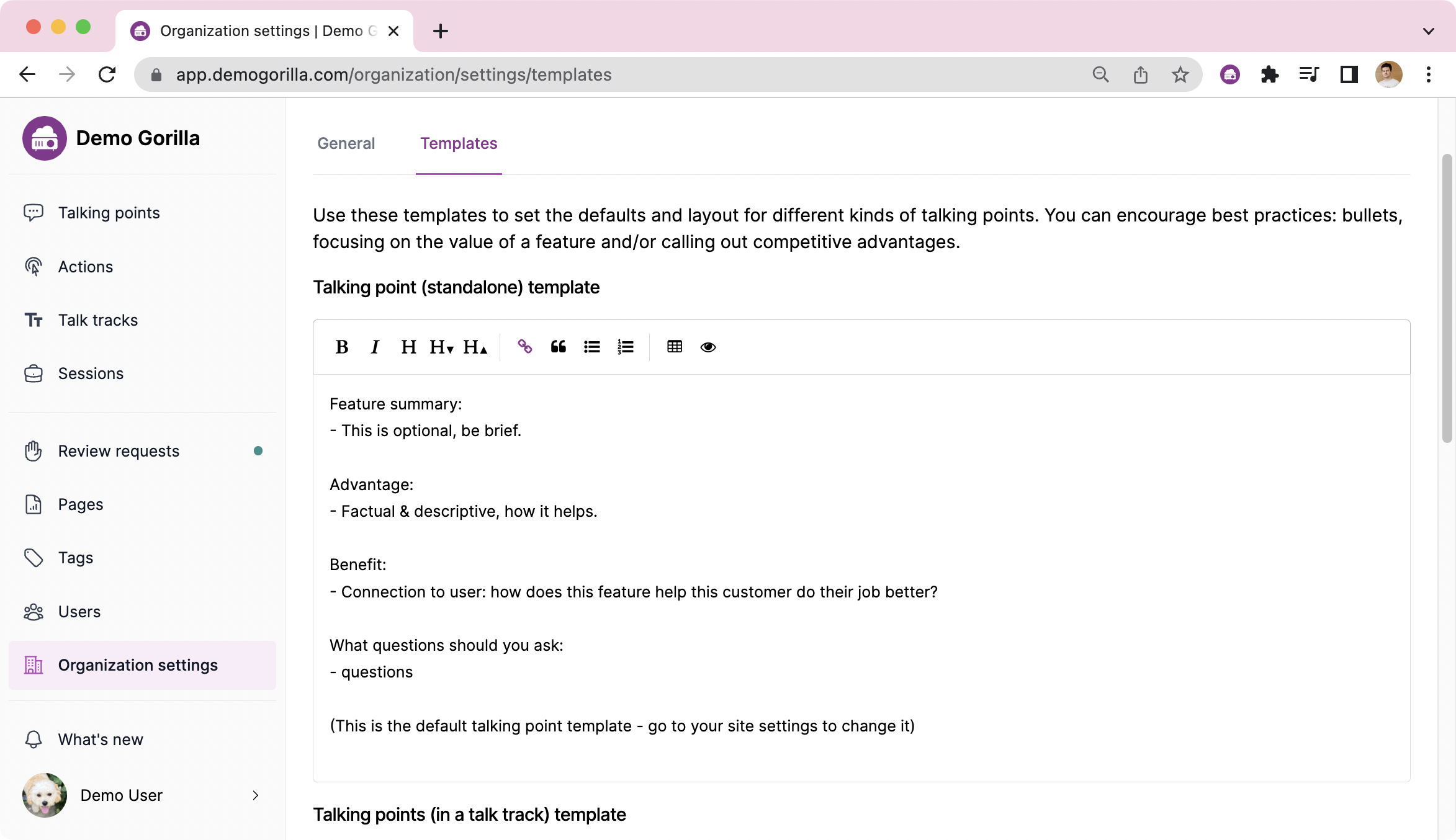This screenshot has height=840, width=1456.
Task: Open Chrome three-dot menu
Action: 1429,74
